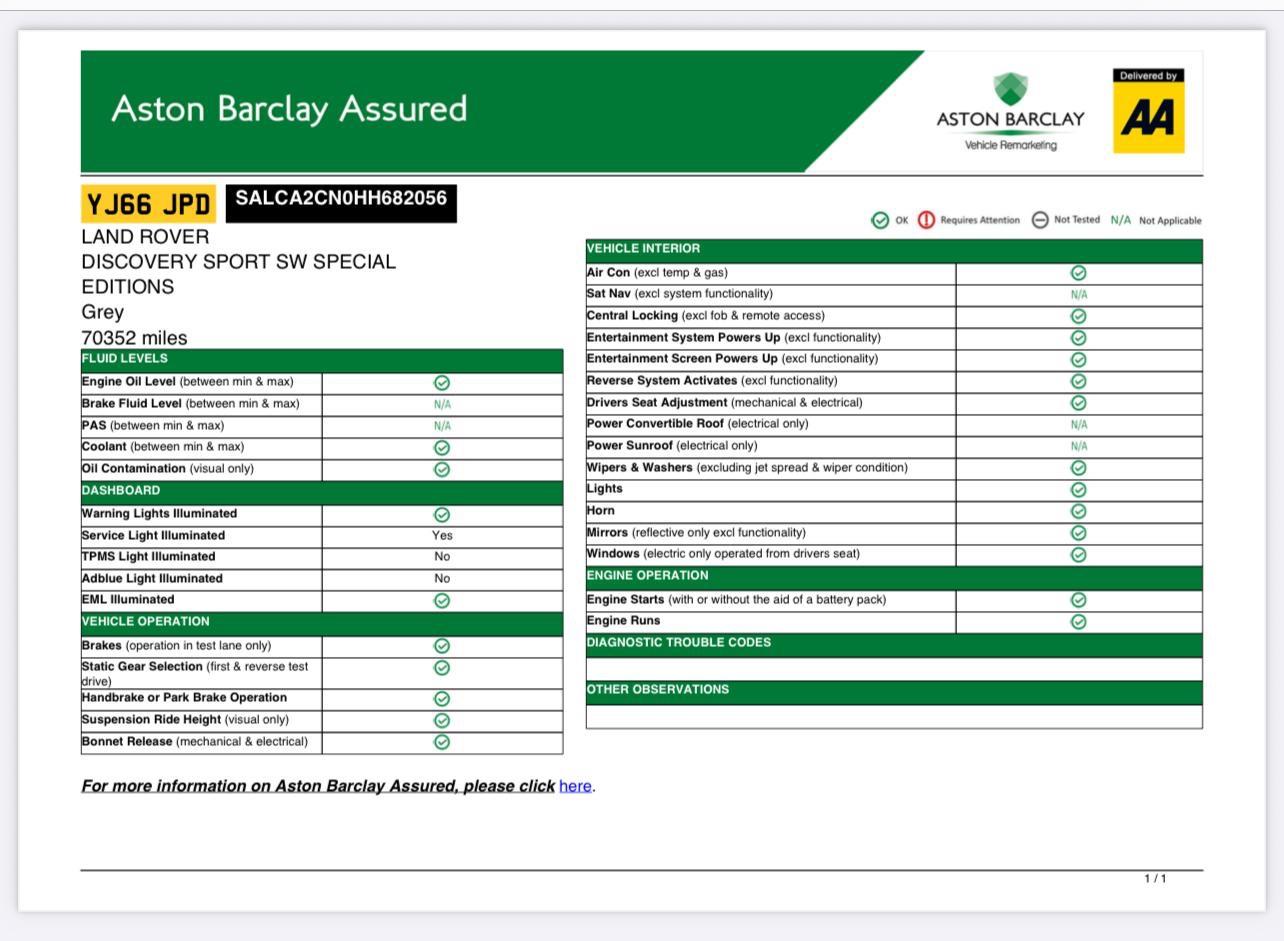Image resolution: width=1284 pixels, height=941 pixels.
Task: Select the Adblue Light Illuminated 'No' value
Action: [442, 579]
